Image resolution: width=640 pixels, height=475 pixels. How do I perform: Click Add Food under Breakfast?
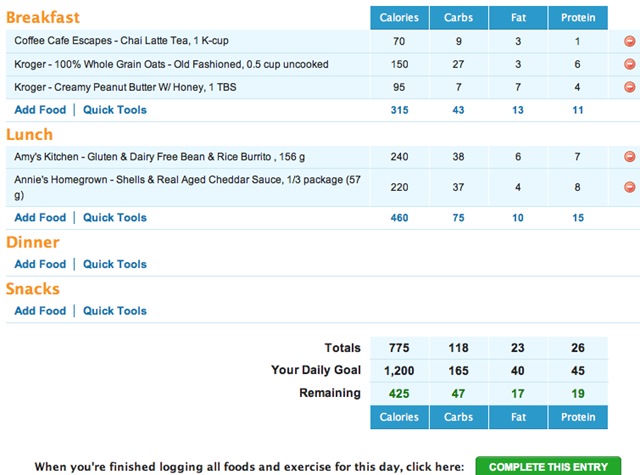[x=40, y=110]
